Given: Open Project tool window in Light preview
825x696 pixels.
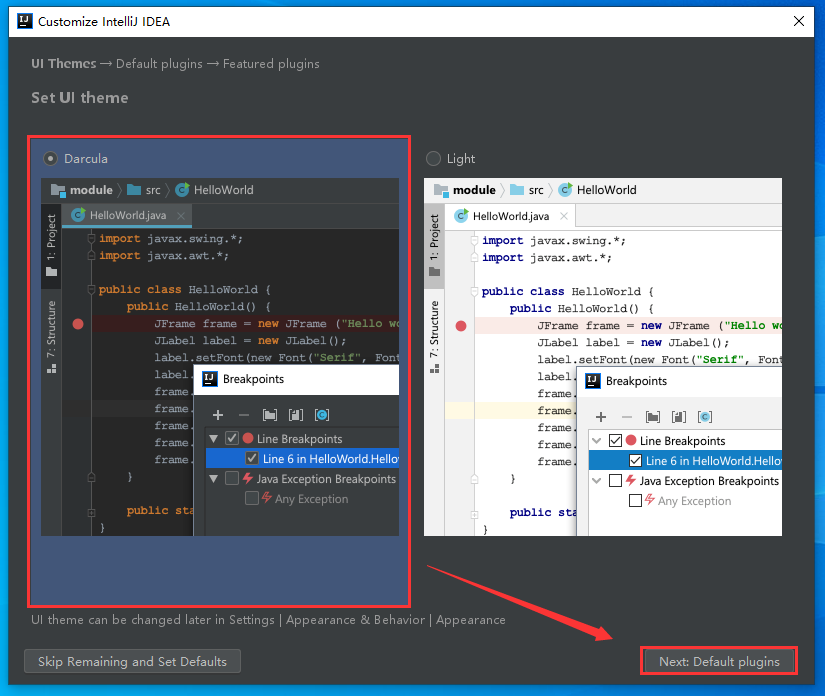Looking at the screenshot, I should (434, 245).
